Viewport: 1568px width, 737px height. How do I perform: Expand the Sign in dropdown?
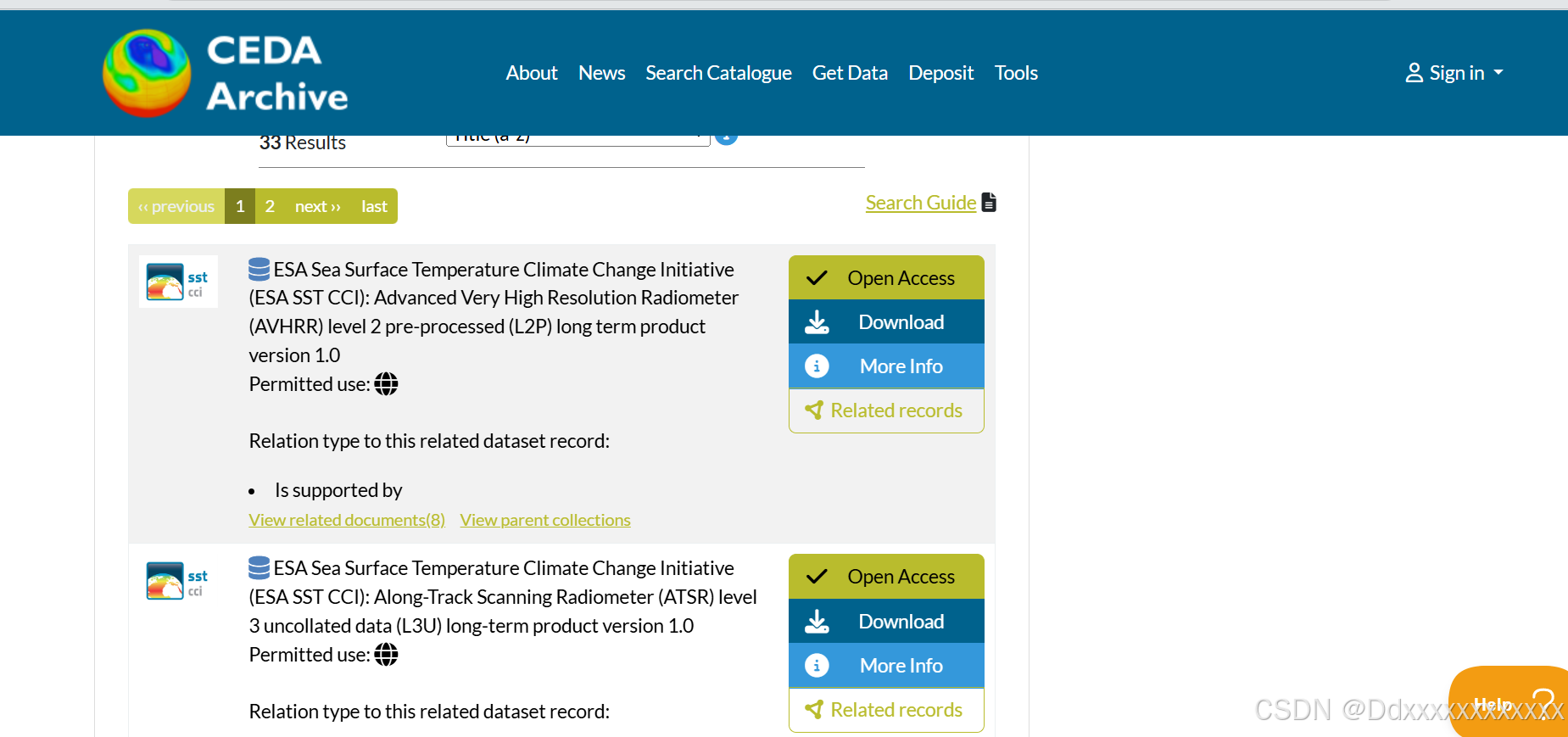(x=1454, y=73)
